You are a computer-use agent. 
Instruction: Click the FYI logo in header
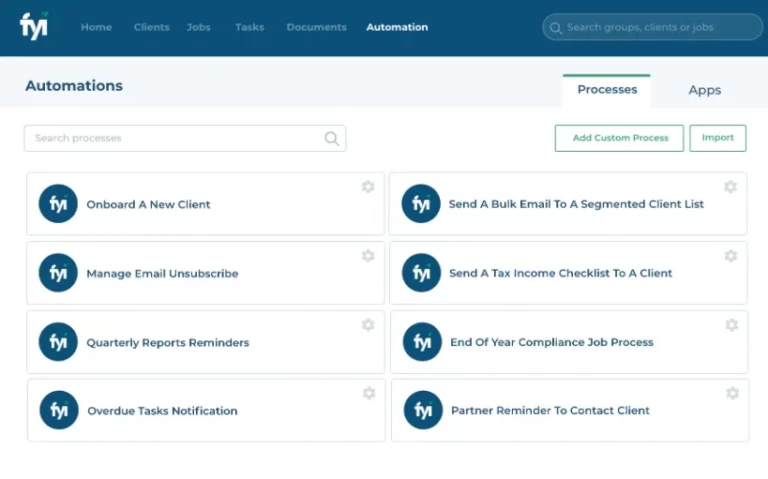coord(33,25)
